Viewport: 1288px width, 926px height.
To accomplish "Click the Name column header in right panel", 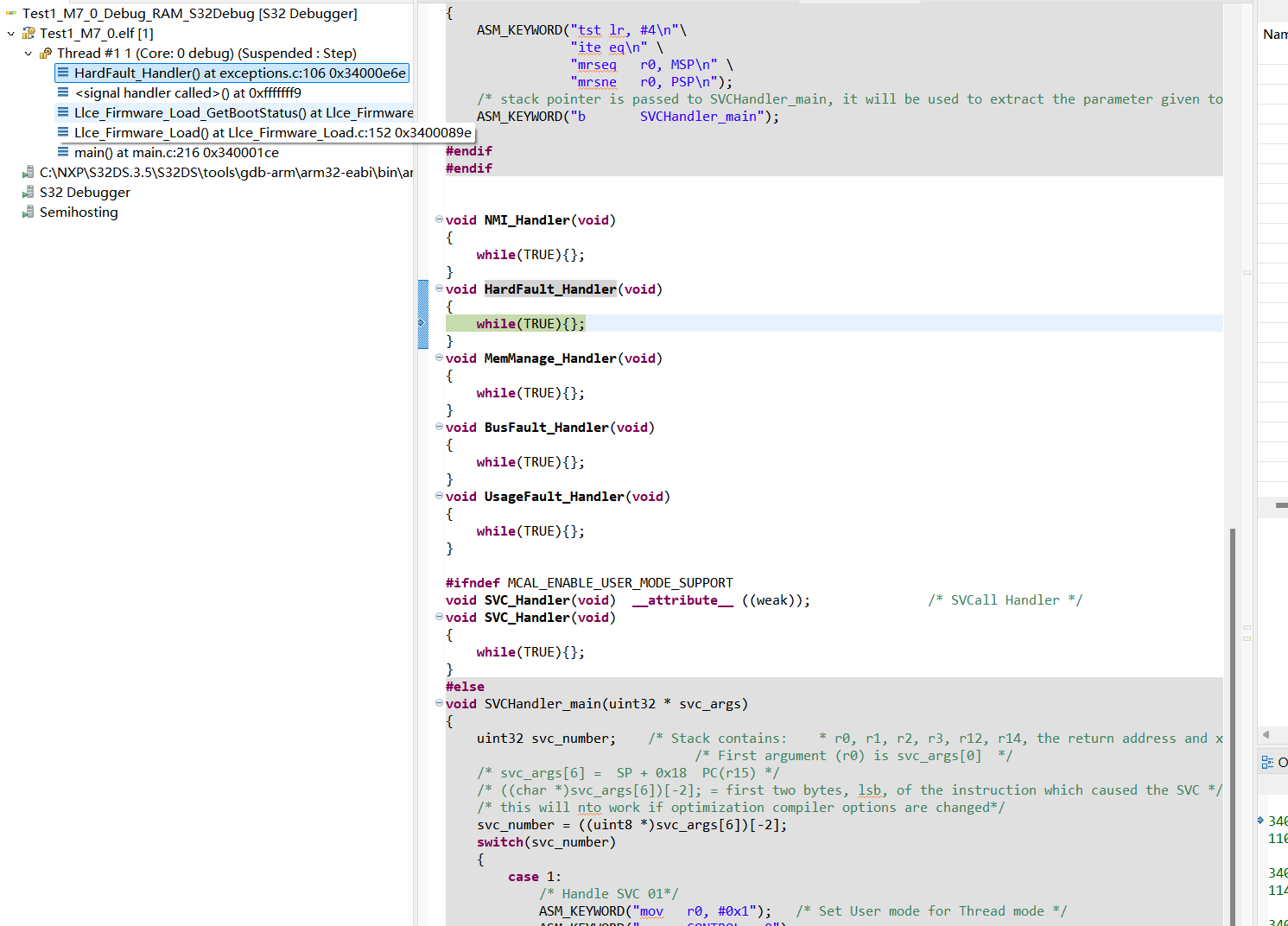I will click(1275, 35).
